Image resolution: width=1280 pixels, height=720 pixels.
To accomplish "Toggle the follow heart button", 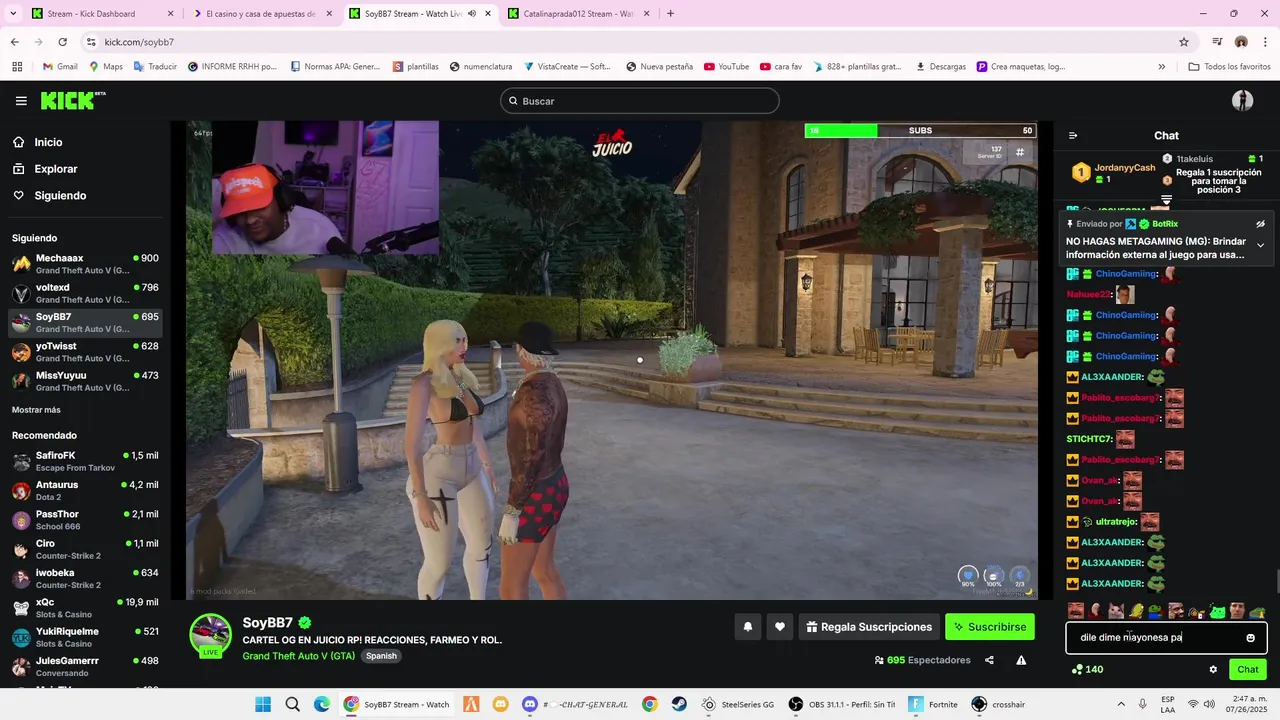I will click(x=780, y=627).
